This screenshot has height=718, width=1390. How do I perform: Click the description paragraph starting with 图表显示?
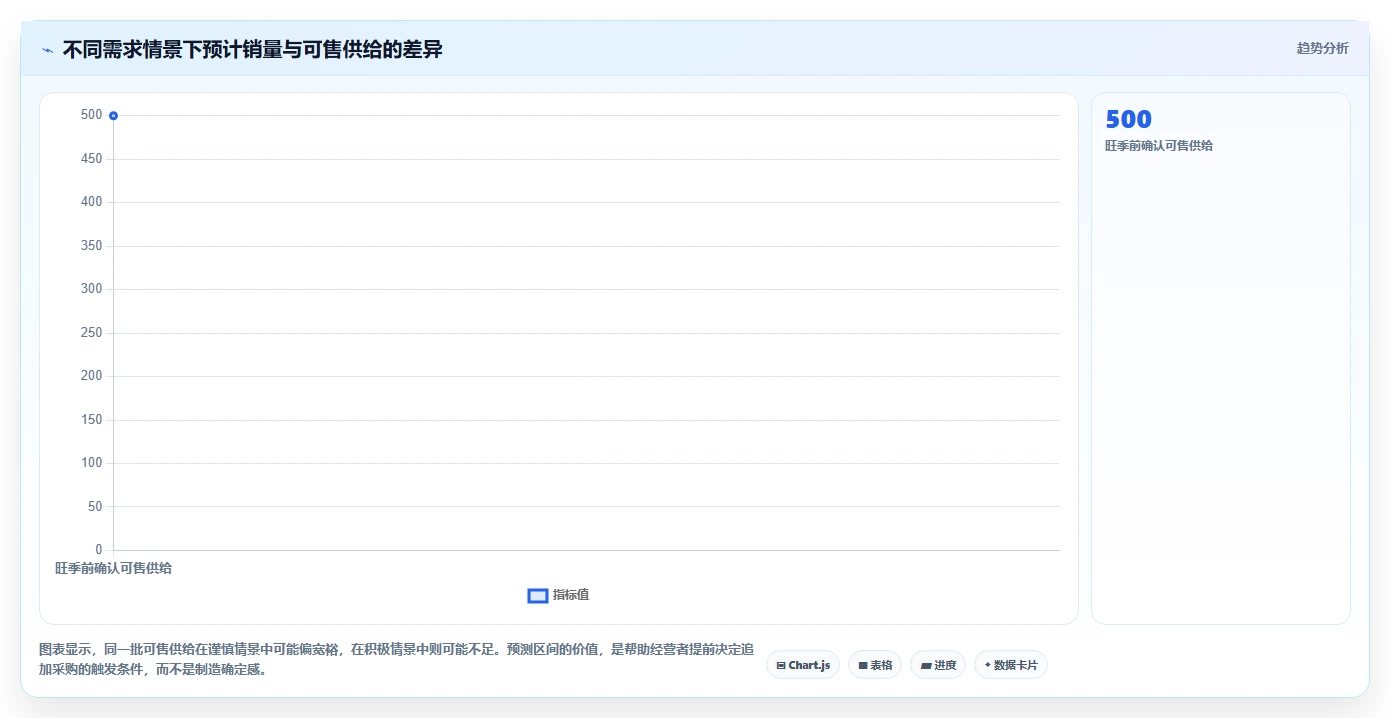point(397,660)
